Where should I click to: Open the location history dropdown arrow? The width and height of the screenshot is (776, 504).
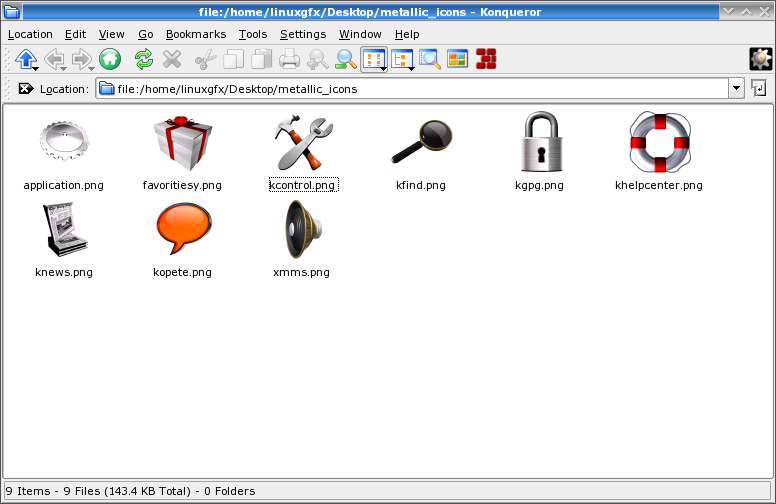click(x=736, y=89)
